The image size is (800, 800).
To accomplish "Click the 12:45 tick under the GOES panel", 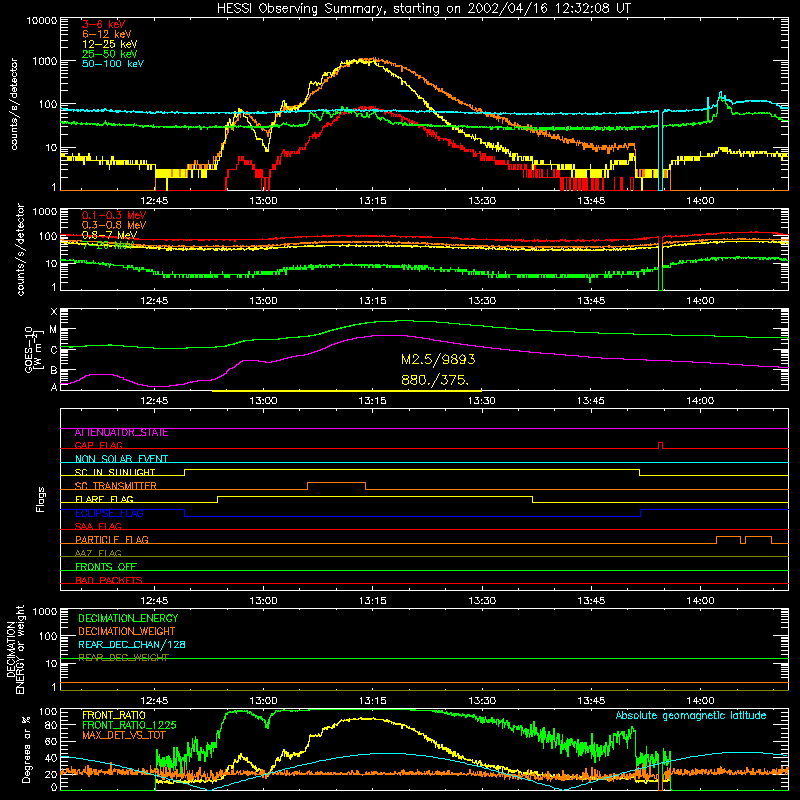I will pos(154,401).
